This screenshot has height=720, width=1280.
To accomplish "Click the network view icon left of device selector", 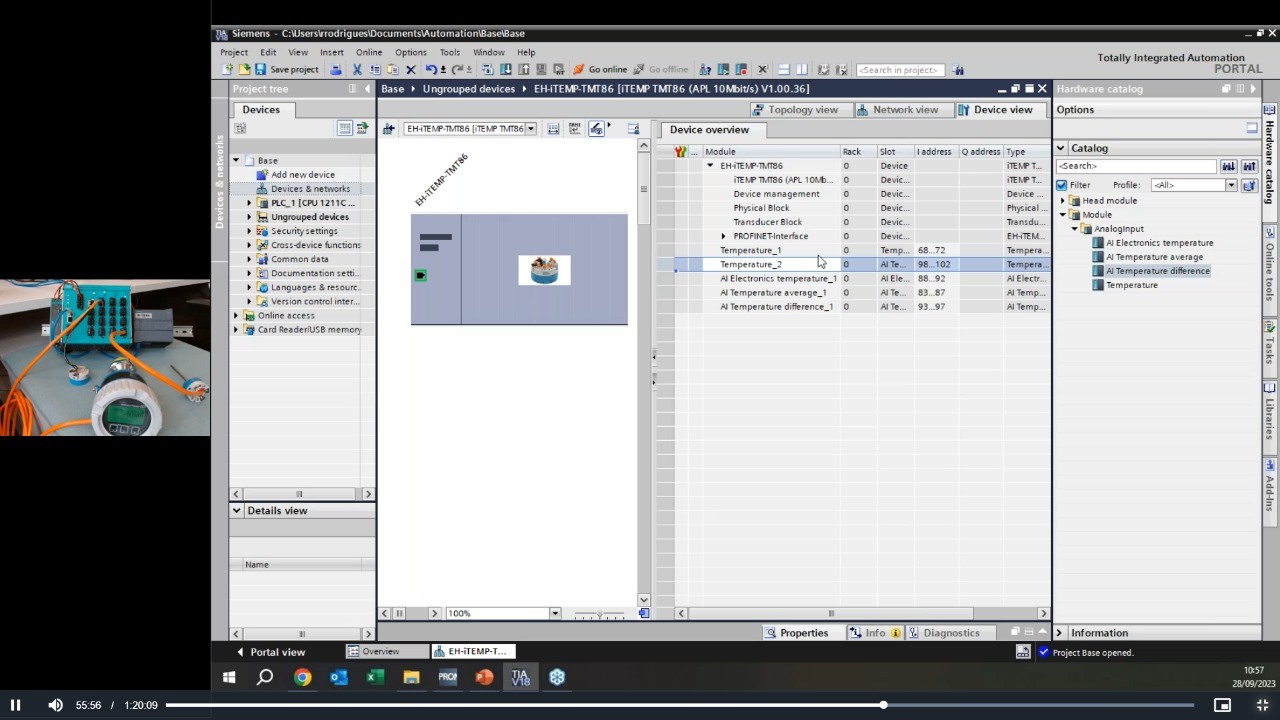I will (388, 128).
